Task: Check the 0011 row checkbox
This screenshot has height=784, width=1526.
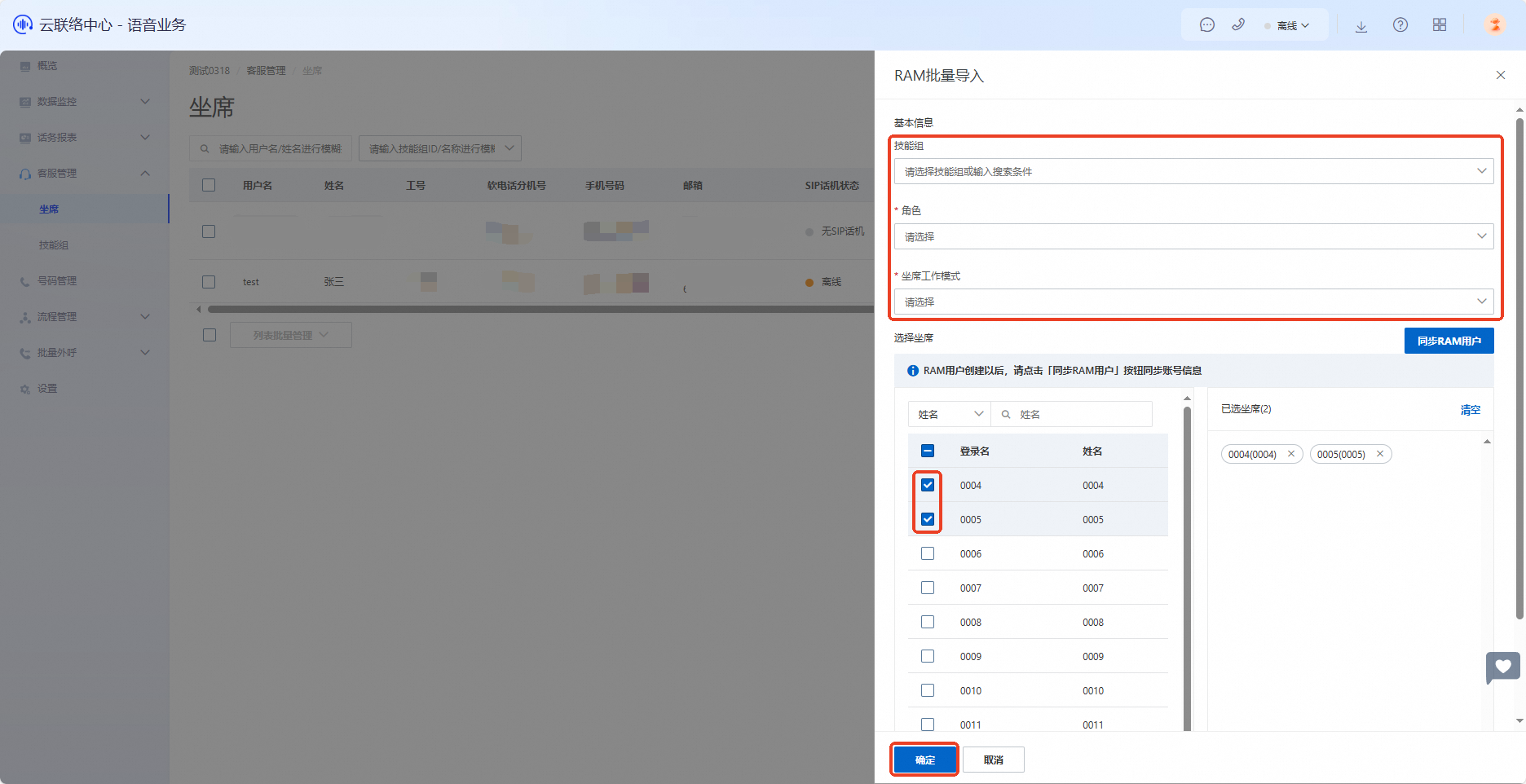Action: click(928, 725)
